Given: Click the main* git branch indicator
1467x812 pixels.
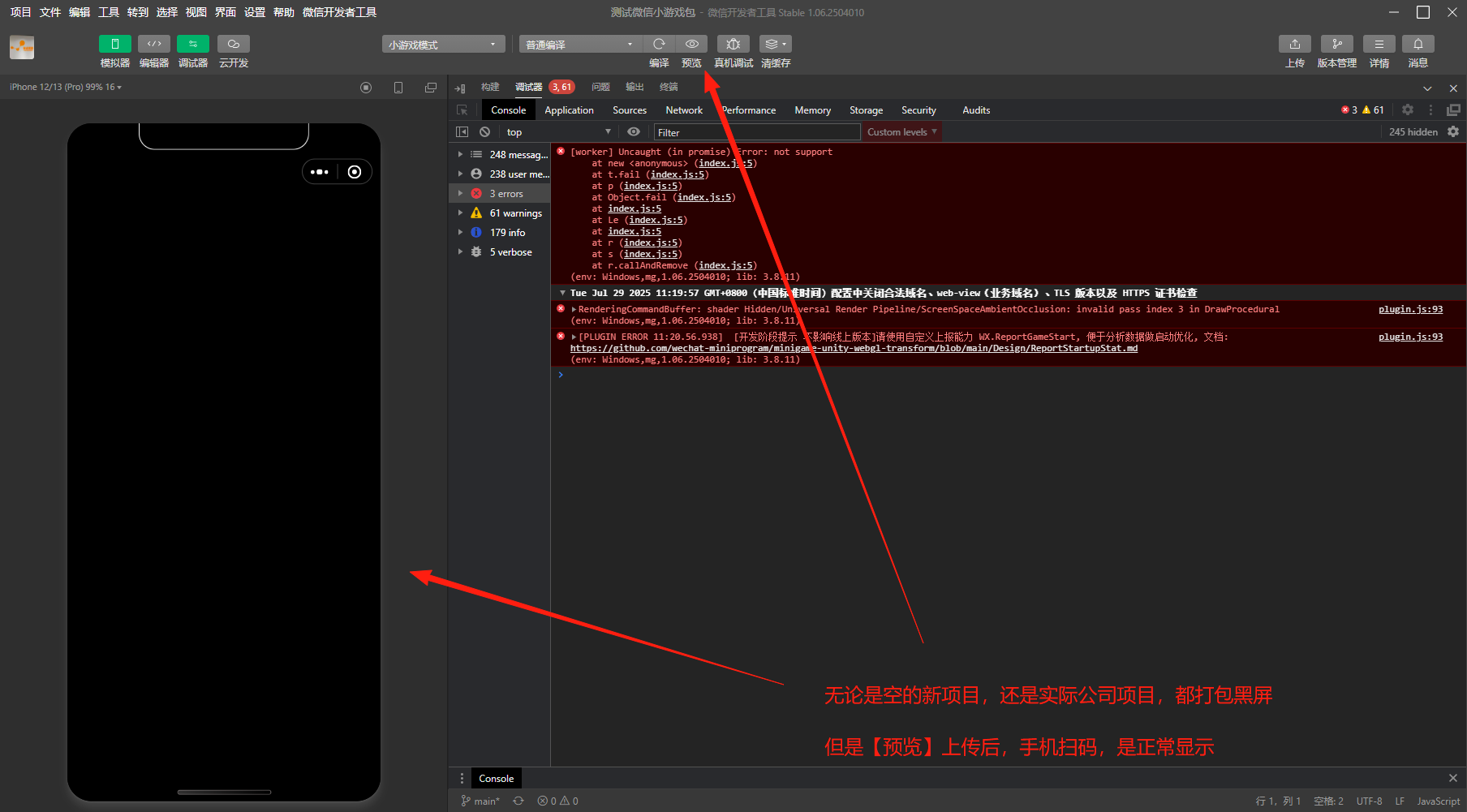Looking at the screenshot, I should pyautogui.click(x=480, y=801).
